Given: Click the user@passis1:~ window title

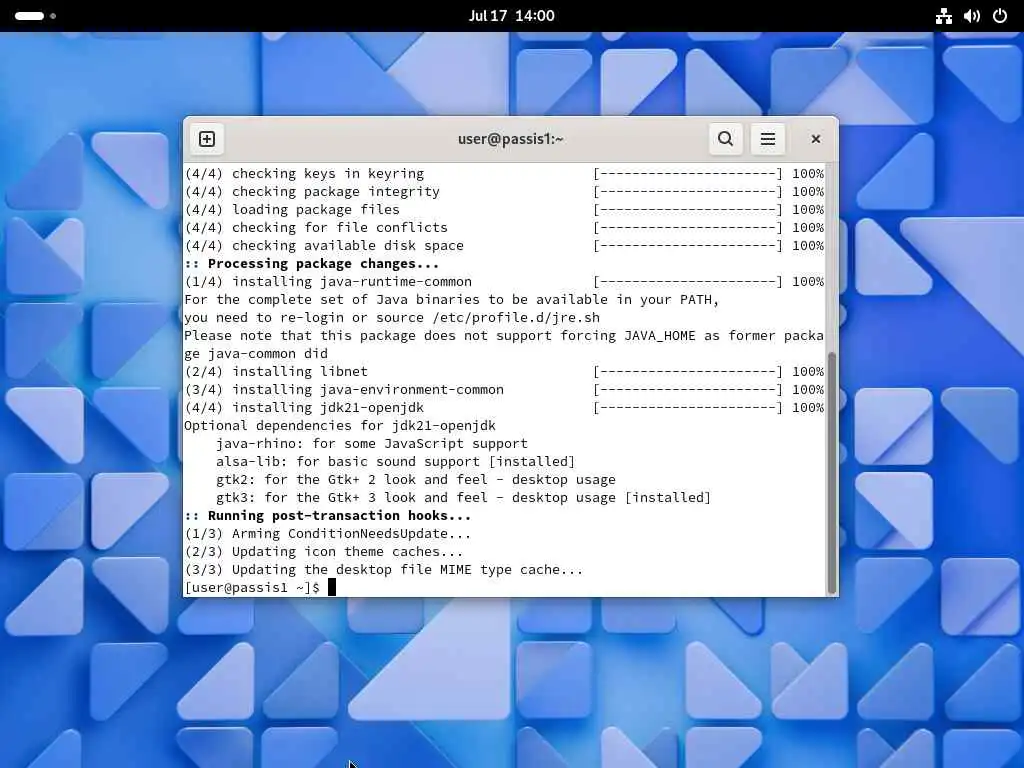Looking at the screenshot, I should click(x=511, y=139).
